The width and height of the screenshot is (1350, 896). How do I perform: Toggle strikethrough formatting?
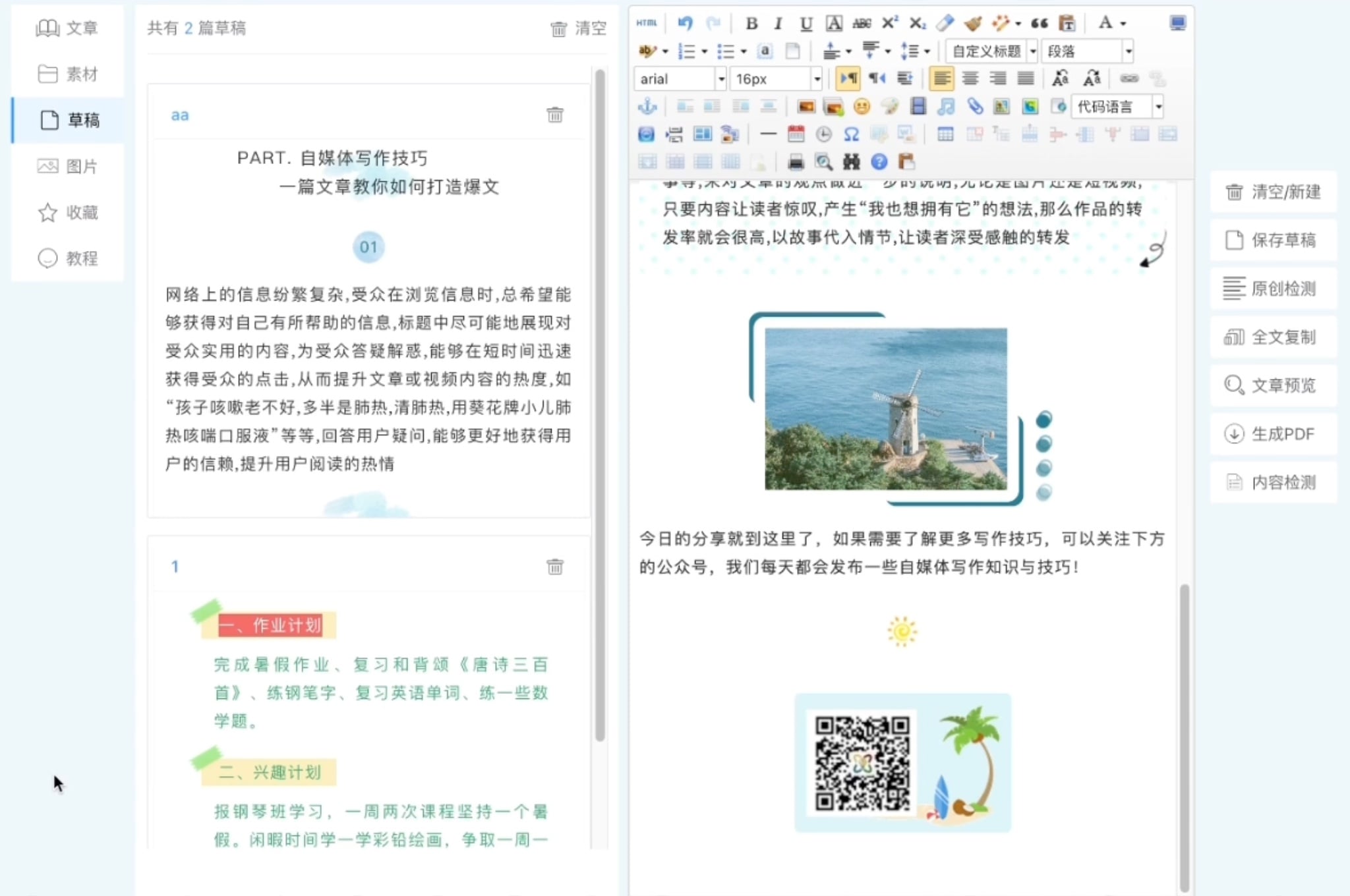(862, 23)
